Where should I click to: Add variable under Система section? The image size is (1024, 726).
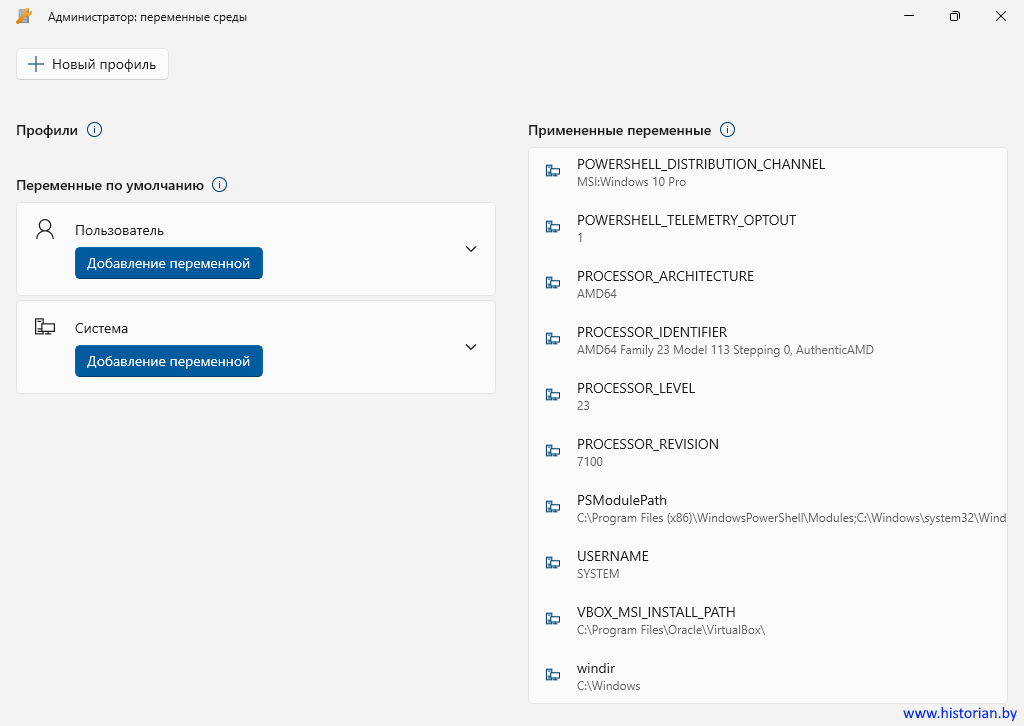click(x=168, y=361)
